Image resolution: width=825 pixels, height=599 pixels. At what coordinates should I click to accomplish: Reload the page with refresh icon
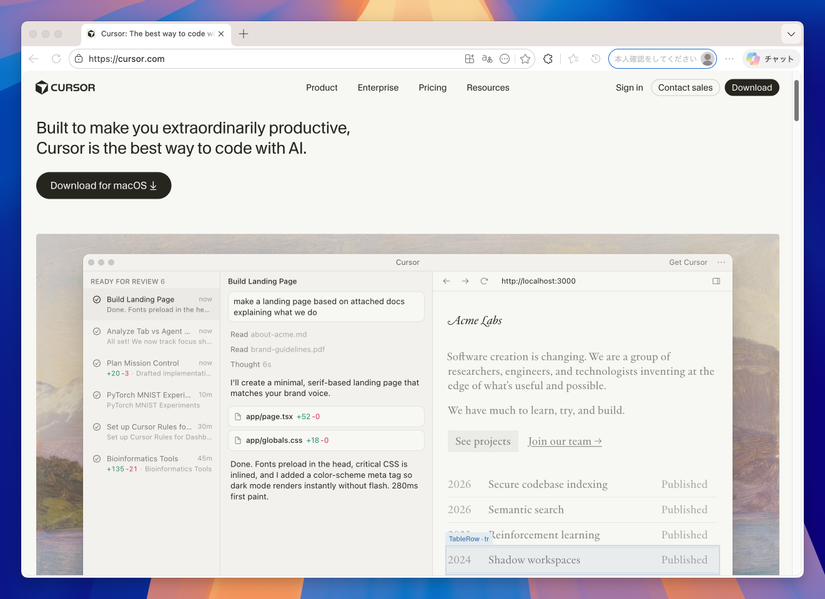(x=56, y=59)
